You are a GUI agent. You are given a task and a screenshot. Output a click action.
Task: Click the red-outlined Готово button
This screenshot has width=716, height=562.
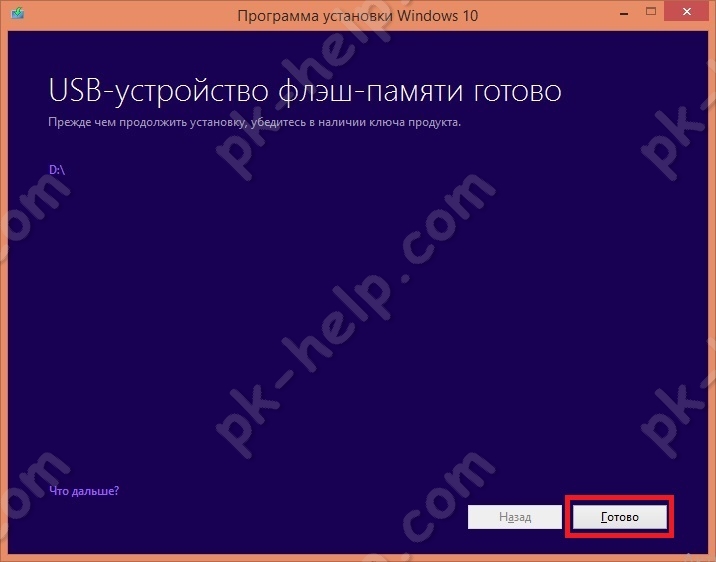620,517
